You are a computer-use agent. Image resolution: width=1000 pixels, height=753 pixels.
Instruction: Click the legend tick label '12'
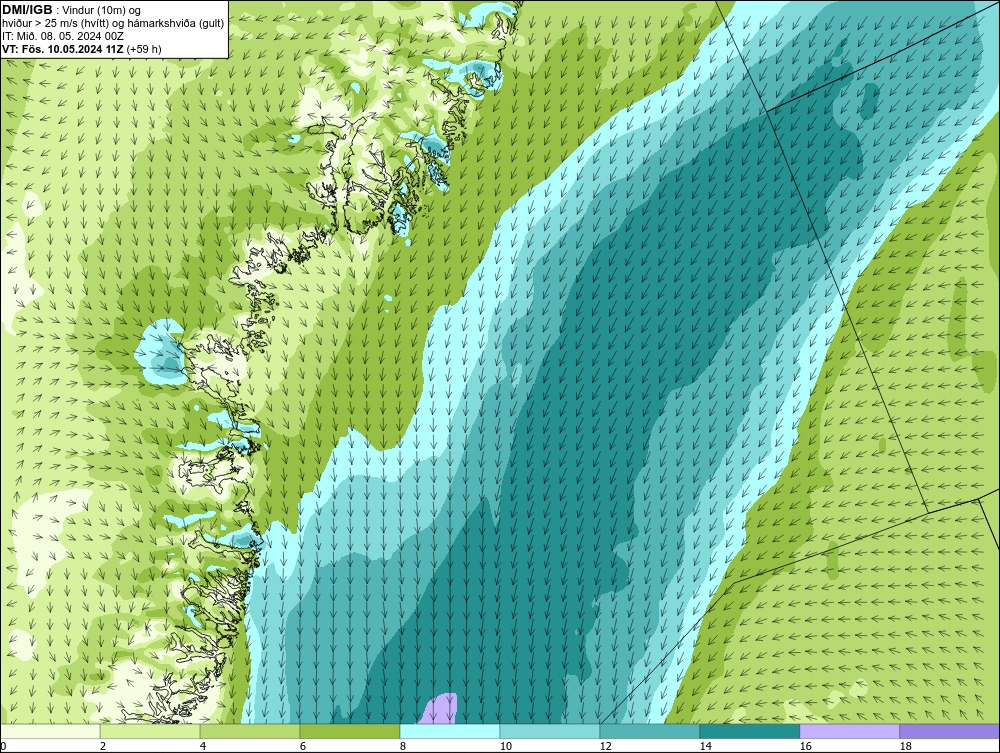(605, 746)
